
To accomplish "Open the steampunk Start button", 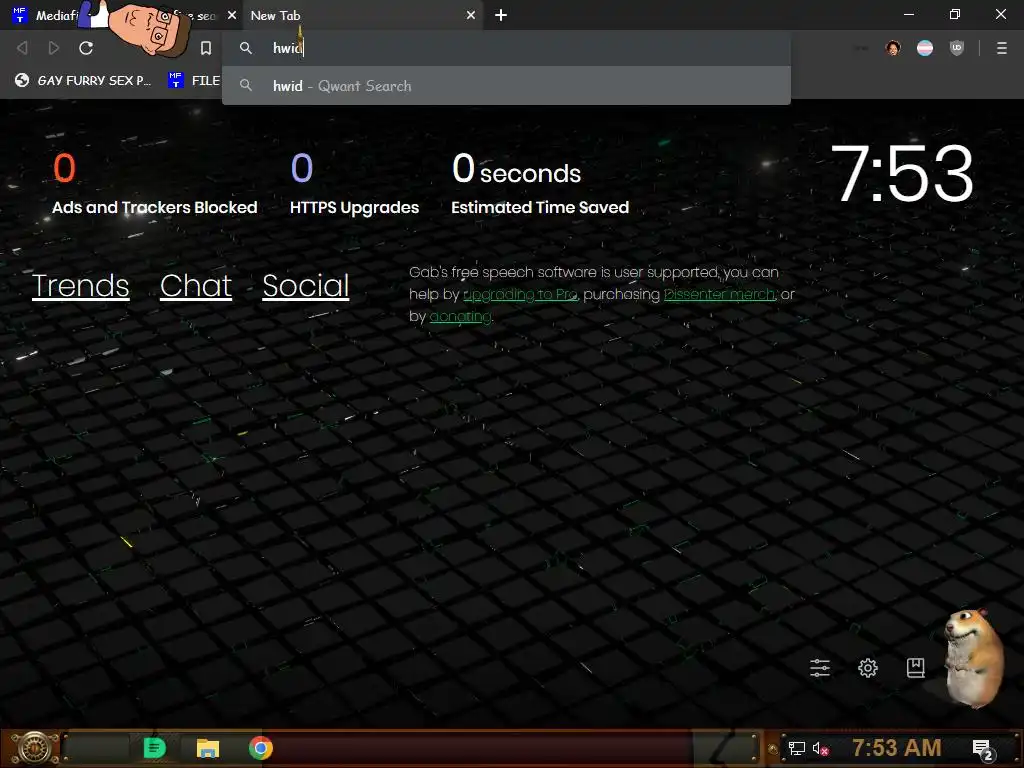I will click(33, 748).
